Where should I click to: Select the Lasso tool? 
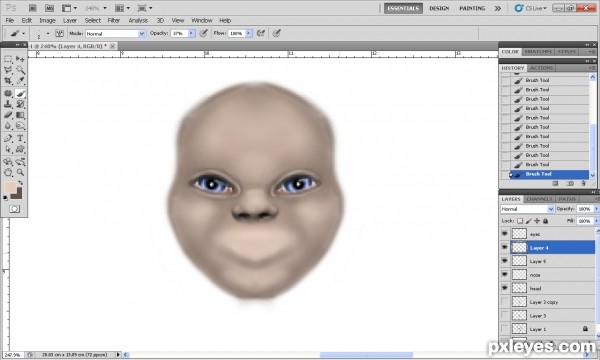click(x=8, y=70)
